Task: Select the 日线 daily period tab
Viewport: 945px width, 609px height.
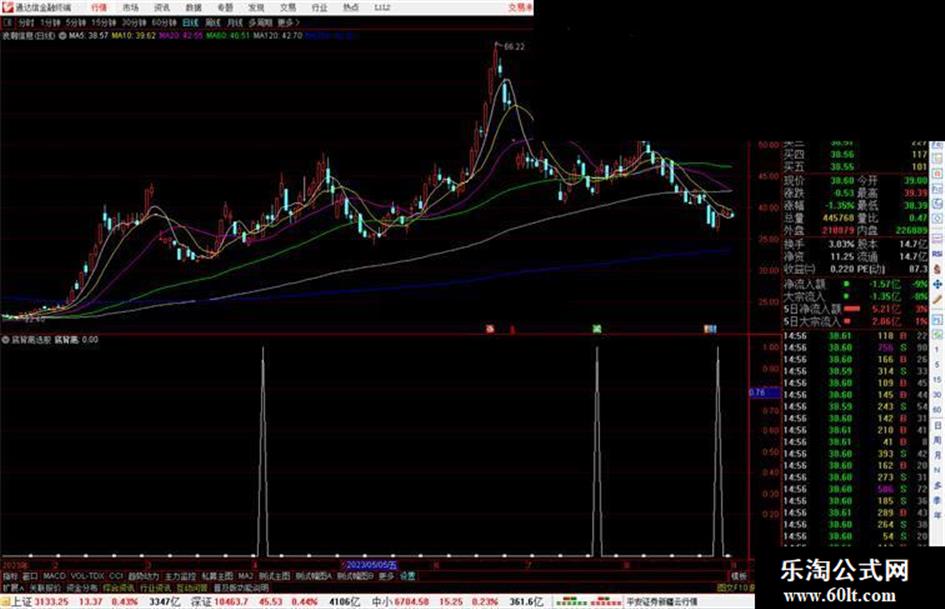Action: point(190,22)
